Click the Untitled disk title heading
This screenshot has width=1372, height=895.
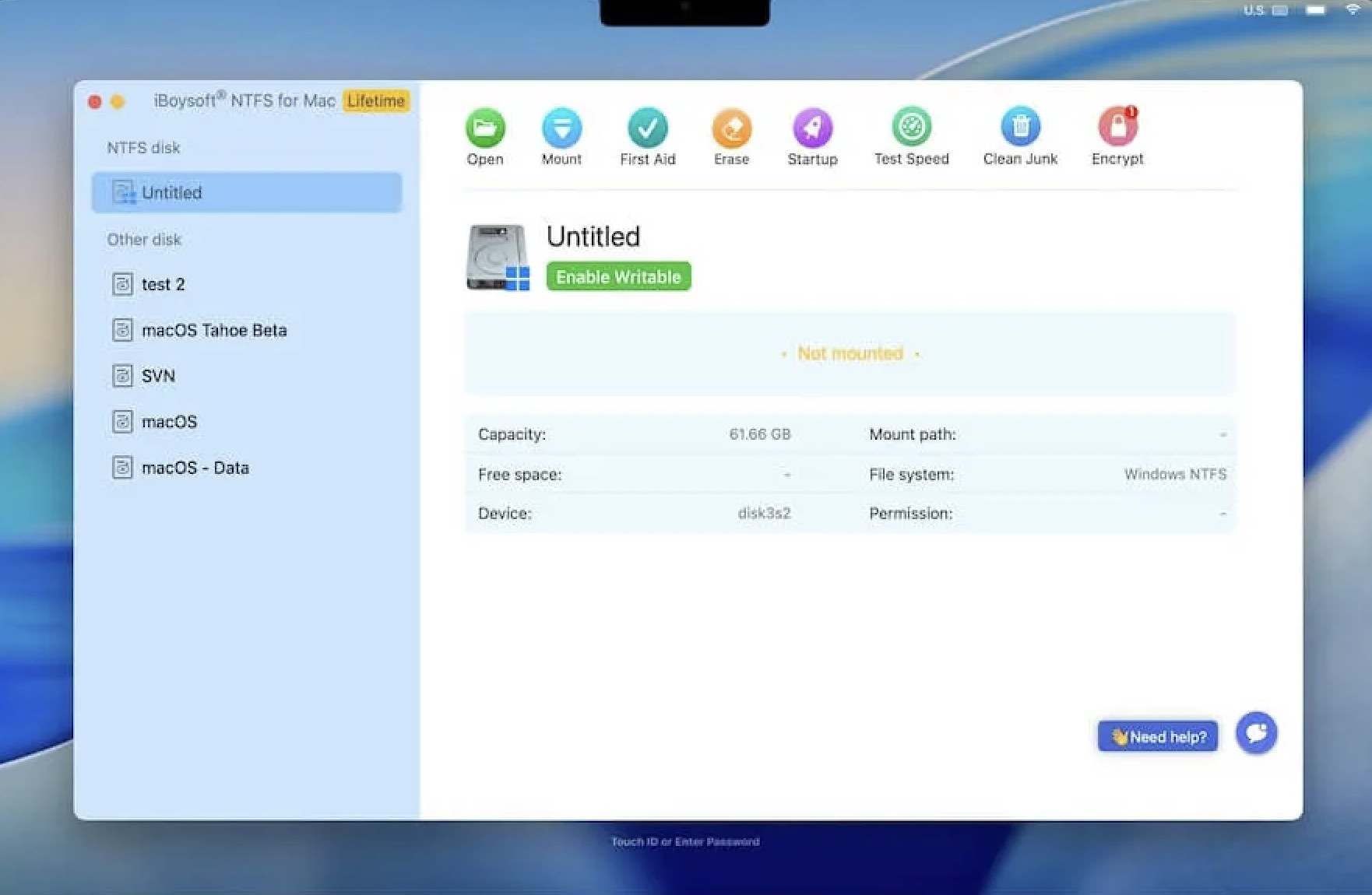[x=593, y=237]
